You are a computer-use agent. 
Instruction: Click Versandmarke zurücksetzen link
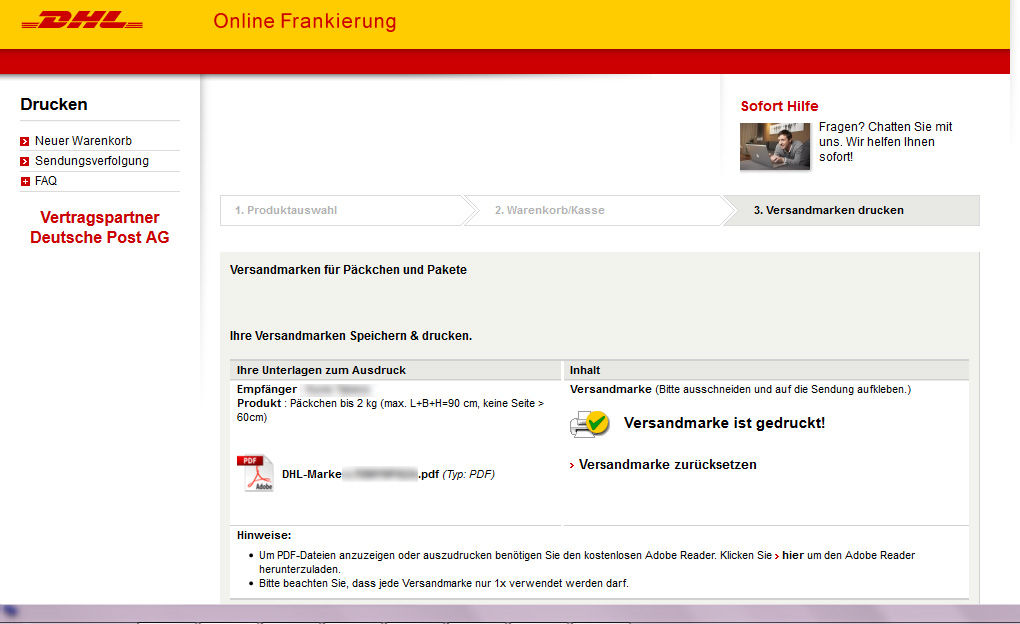tap(667, 465)
